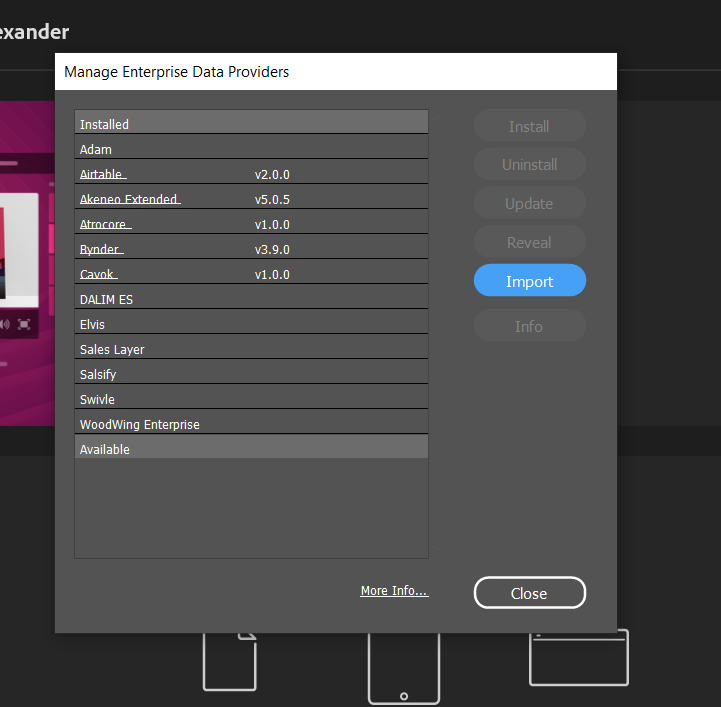721x707 pixels.
Task: Click the disabled Install button
Action: [x=530, y=125]
